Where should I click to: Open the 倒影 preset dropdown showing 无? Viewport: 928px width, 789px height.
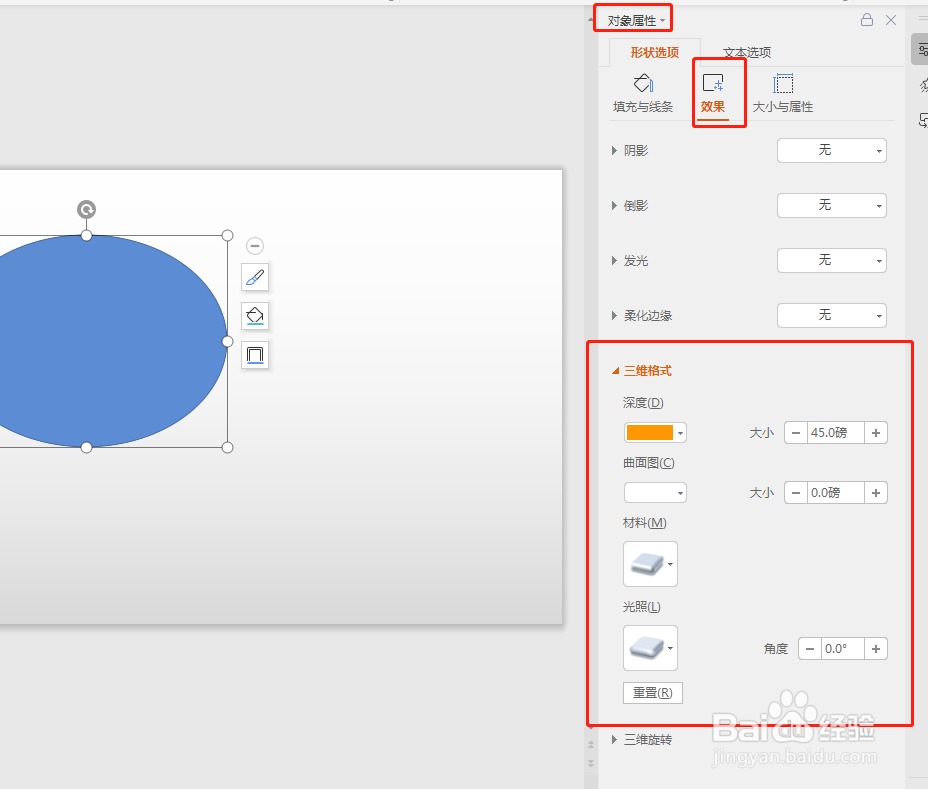832,205
